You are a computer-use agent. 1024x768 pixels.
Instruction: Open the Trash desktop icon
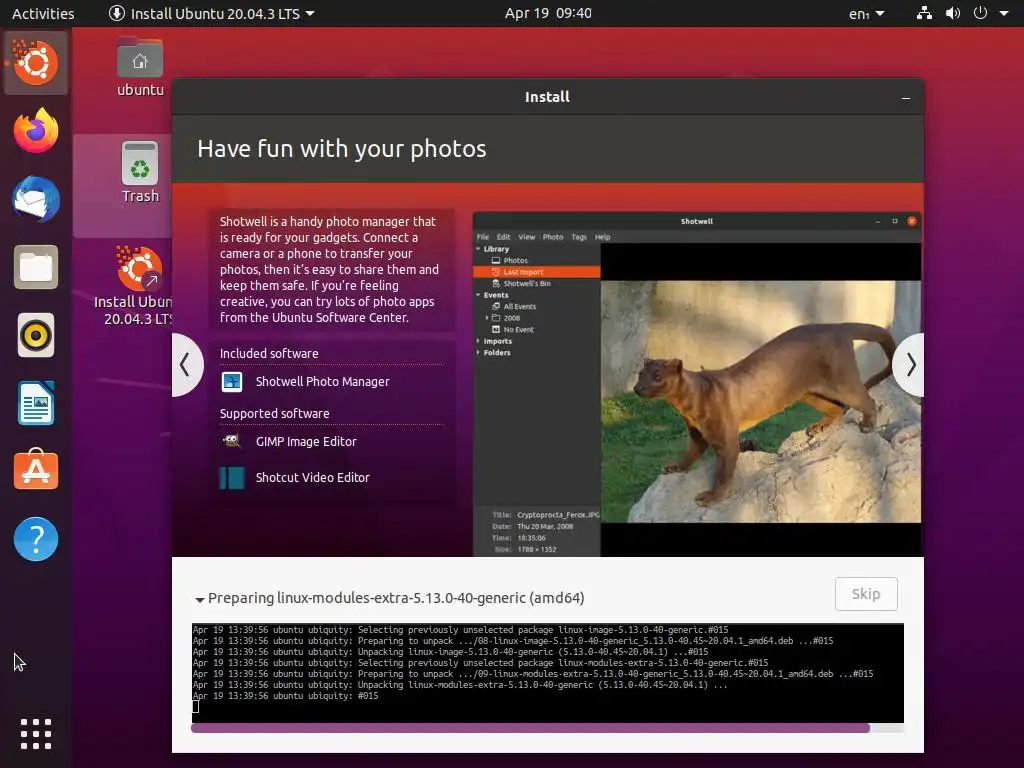[140, 172]
